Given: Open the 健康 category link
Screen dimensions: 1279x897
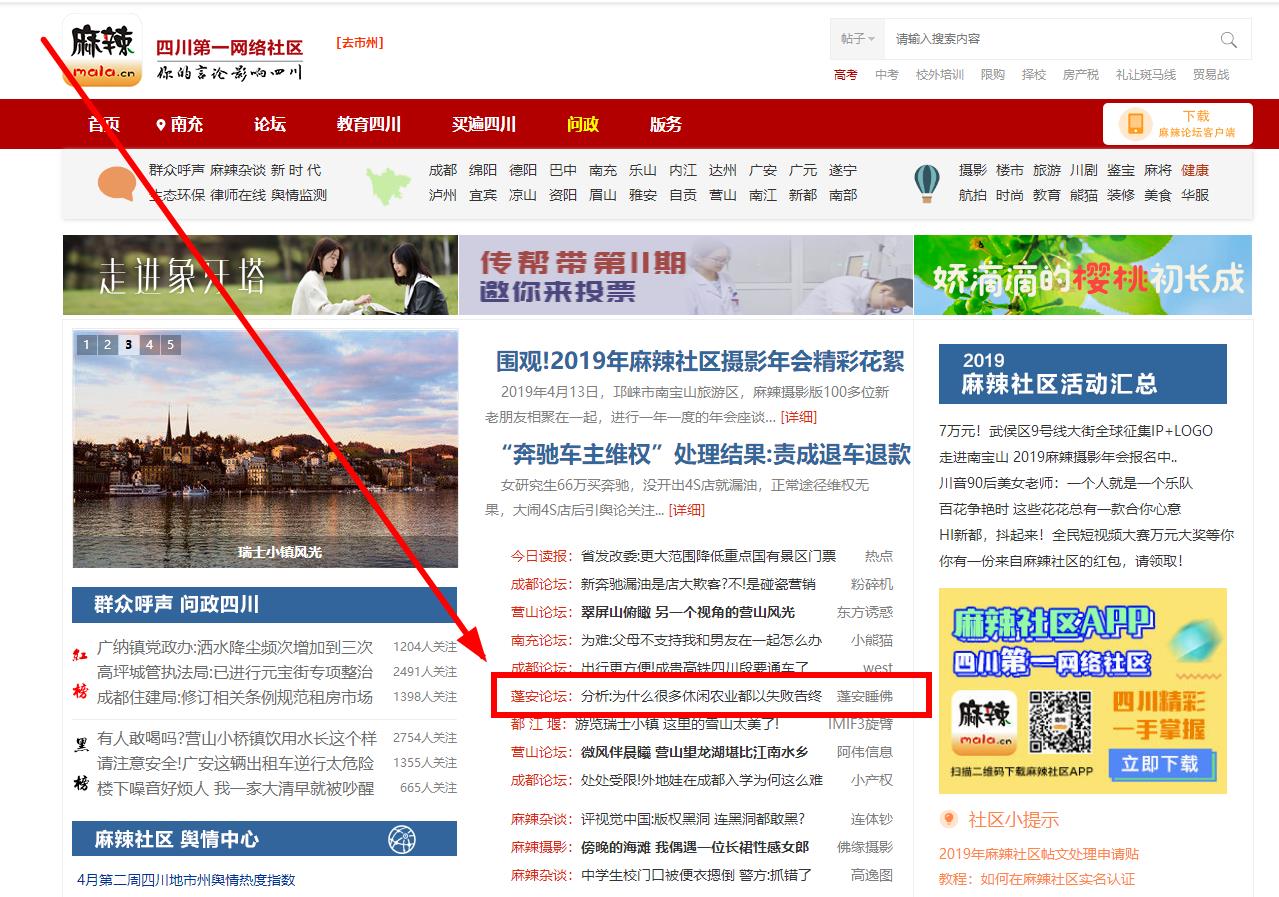Looking at the screenshot, I should pos(1195,170).
